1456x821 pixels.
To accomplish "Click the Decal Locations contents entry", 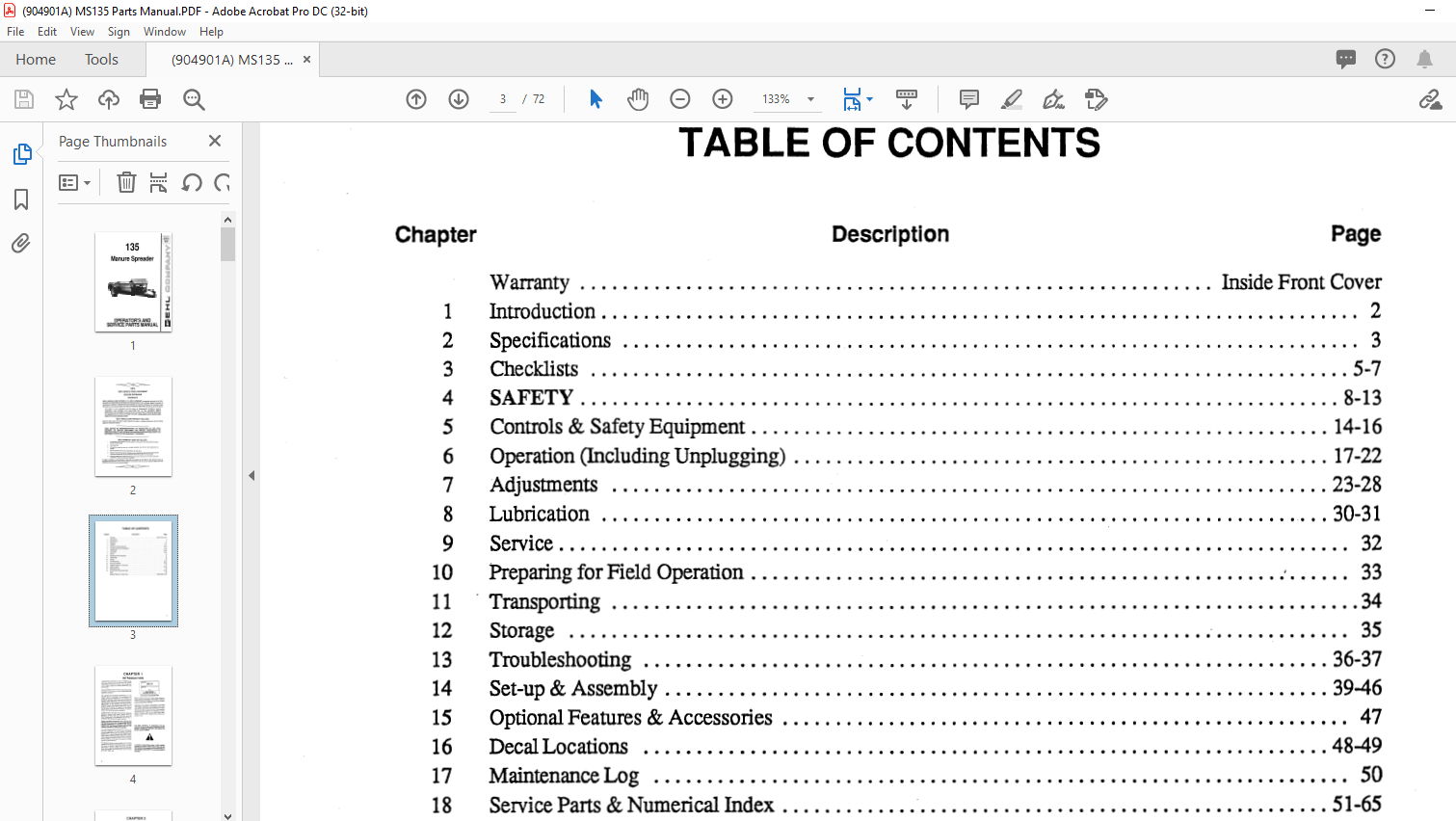I will (558, 747).
